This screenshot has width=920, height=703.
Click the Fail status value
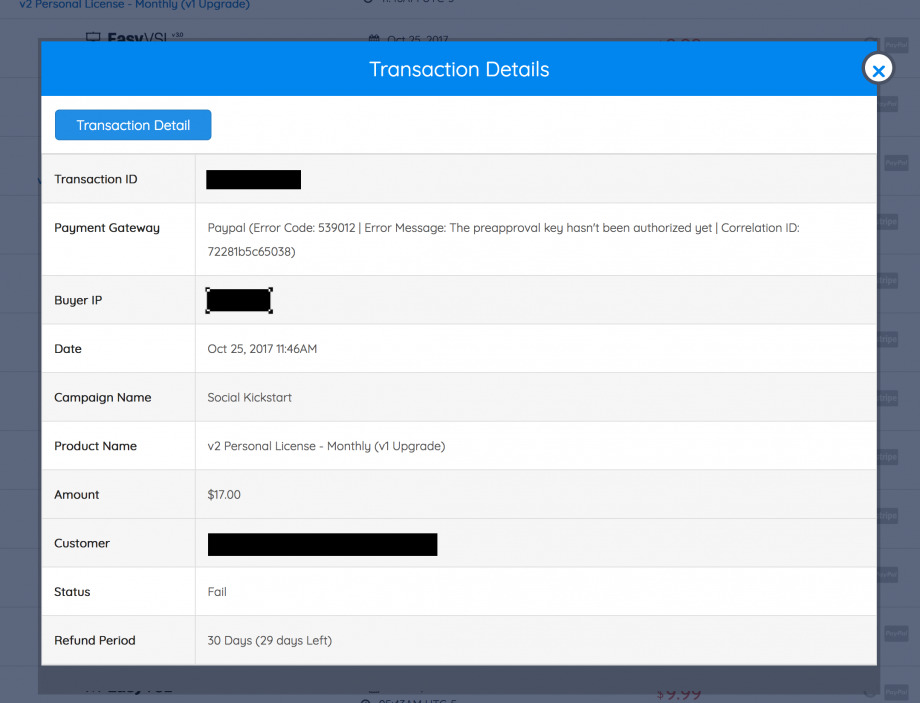pos(217,592)
